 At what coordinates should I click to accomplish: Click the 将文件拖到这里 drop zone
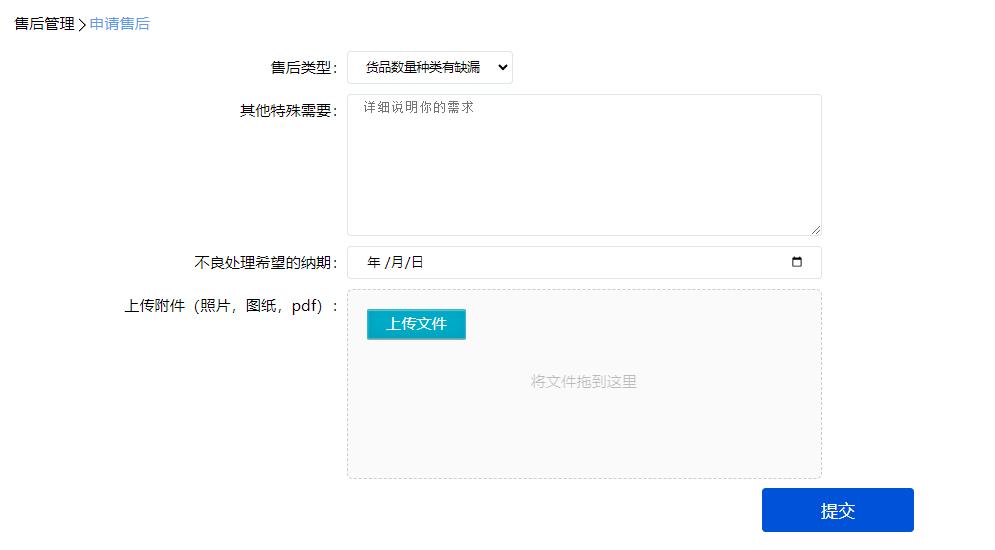coord(584,382)
